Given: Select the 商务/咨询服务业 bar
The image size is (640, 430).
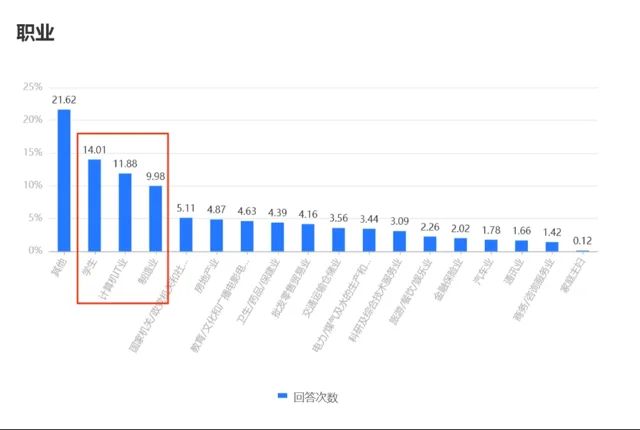Looking at the screenshot, I should pyautogui.click(x=552, y=247).
